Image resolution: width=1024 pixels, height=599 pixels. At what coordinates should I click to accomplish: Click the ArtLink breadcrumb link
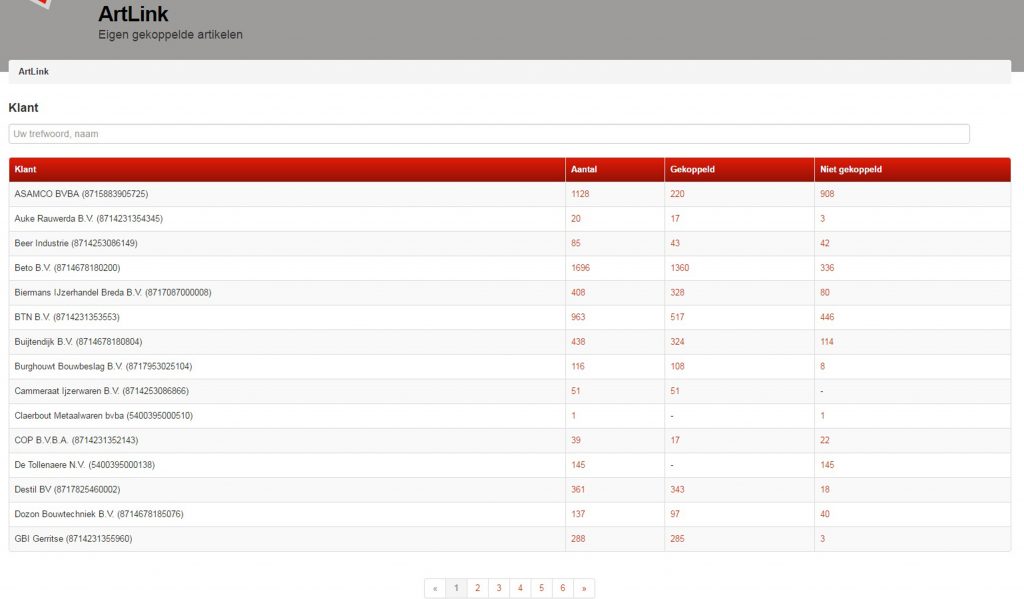[x=34, y=72]
